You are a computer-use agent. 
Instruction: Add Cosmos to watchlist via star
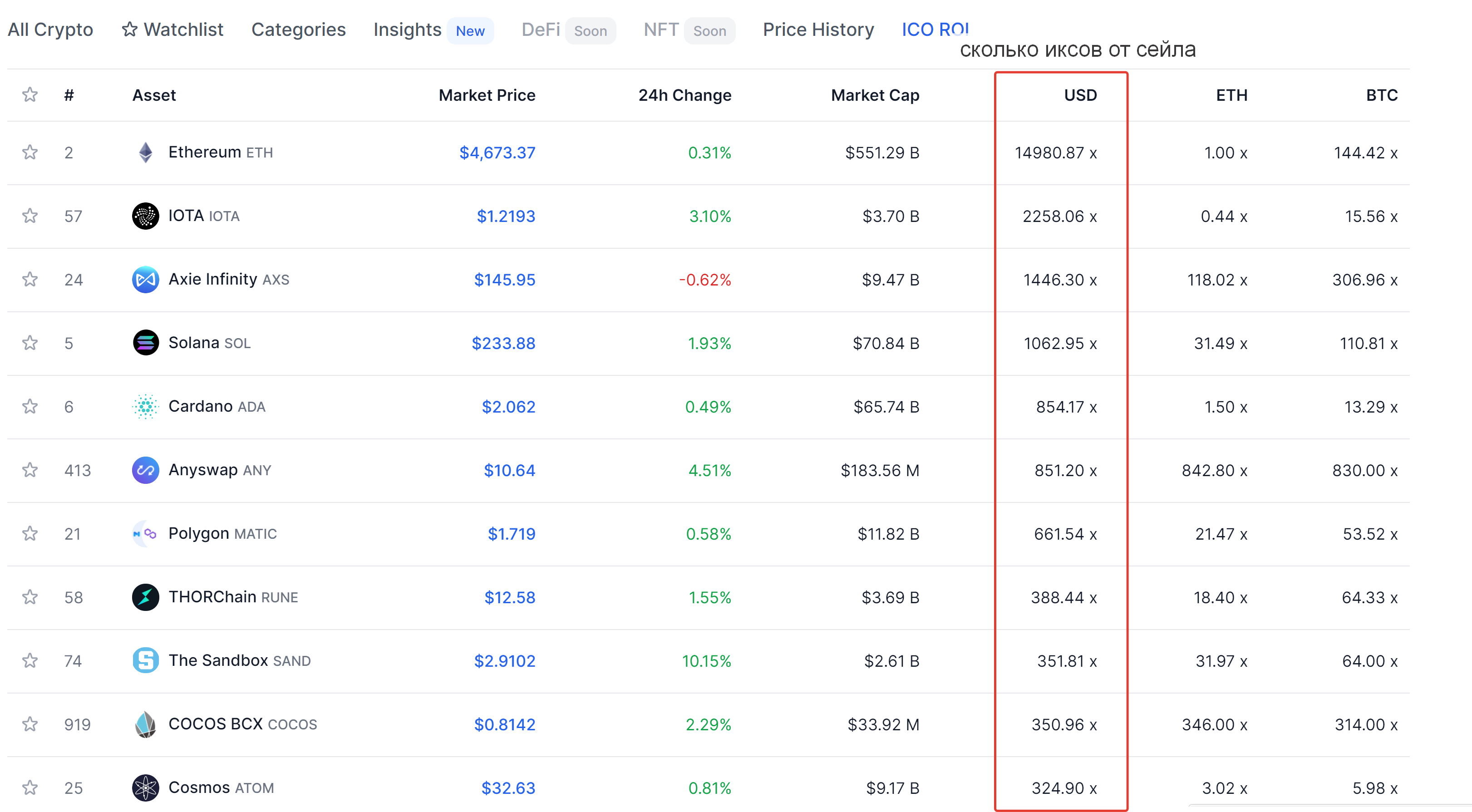tap(30, 788)
